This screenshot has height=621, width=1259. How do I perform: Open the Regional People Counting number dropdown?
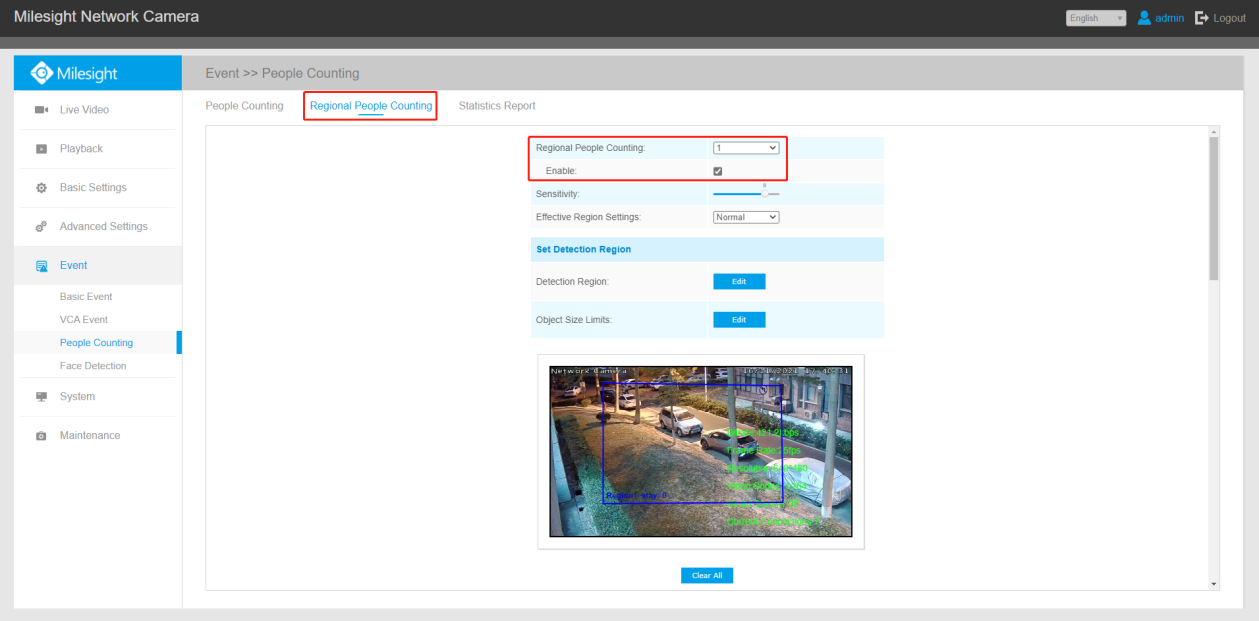pyautogui.click(x=746, y=148)
